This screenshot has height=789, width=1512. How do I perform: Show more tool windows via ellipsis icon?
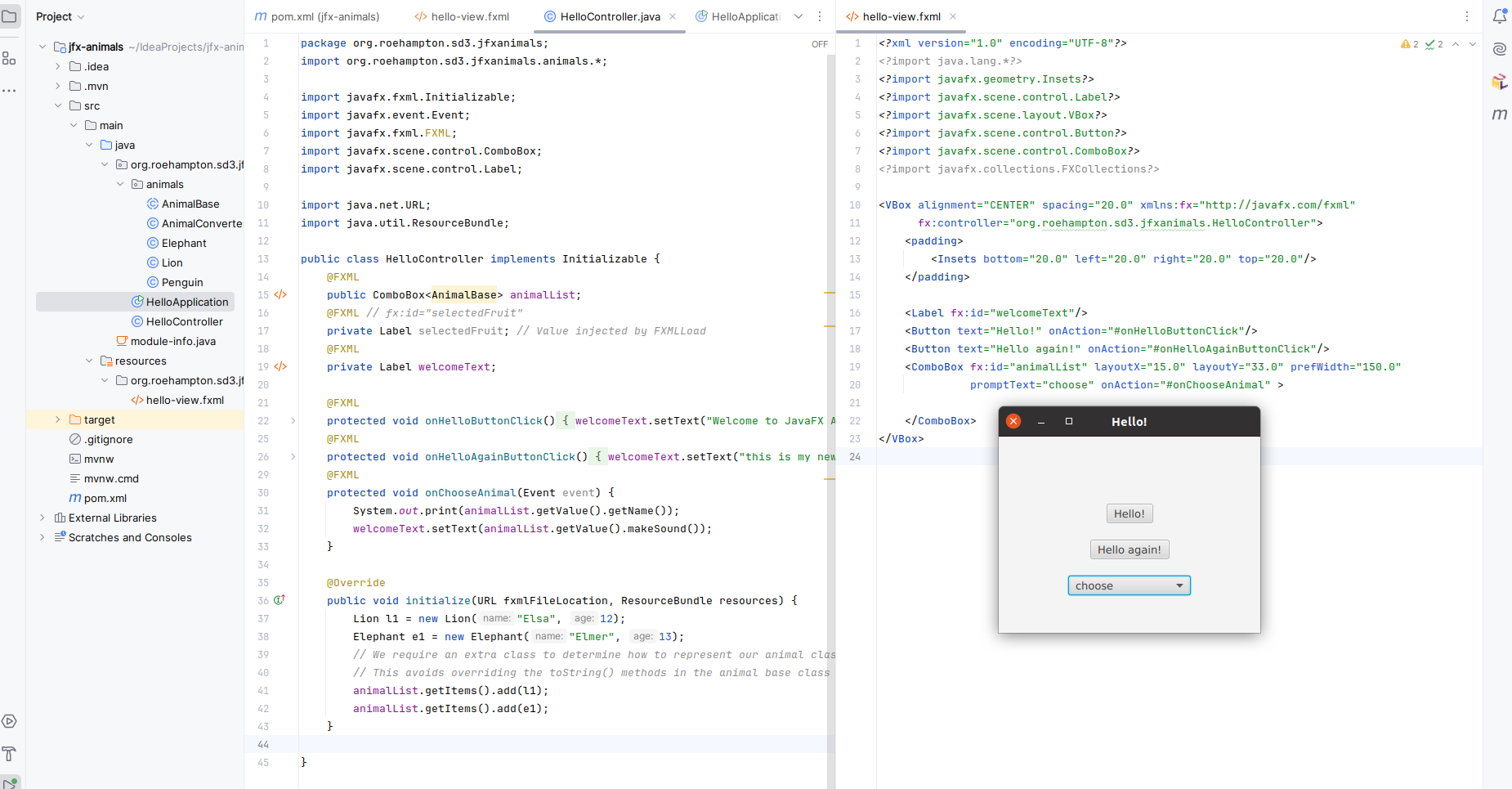point(10,91)
